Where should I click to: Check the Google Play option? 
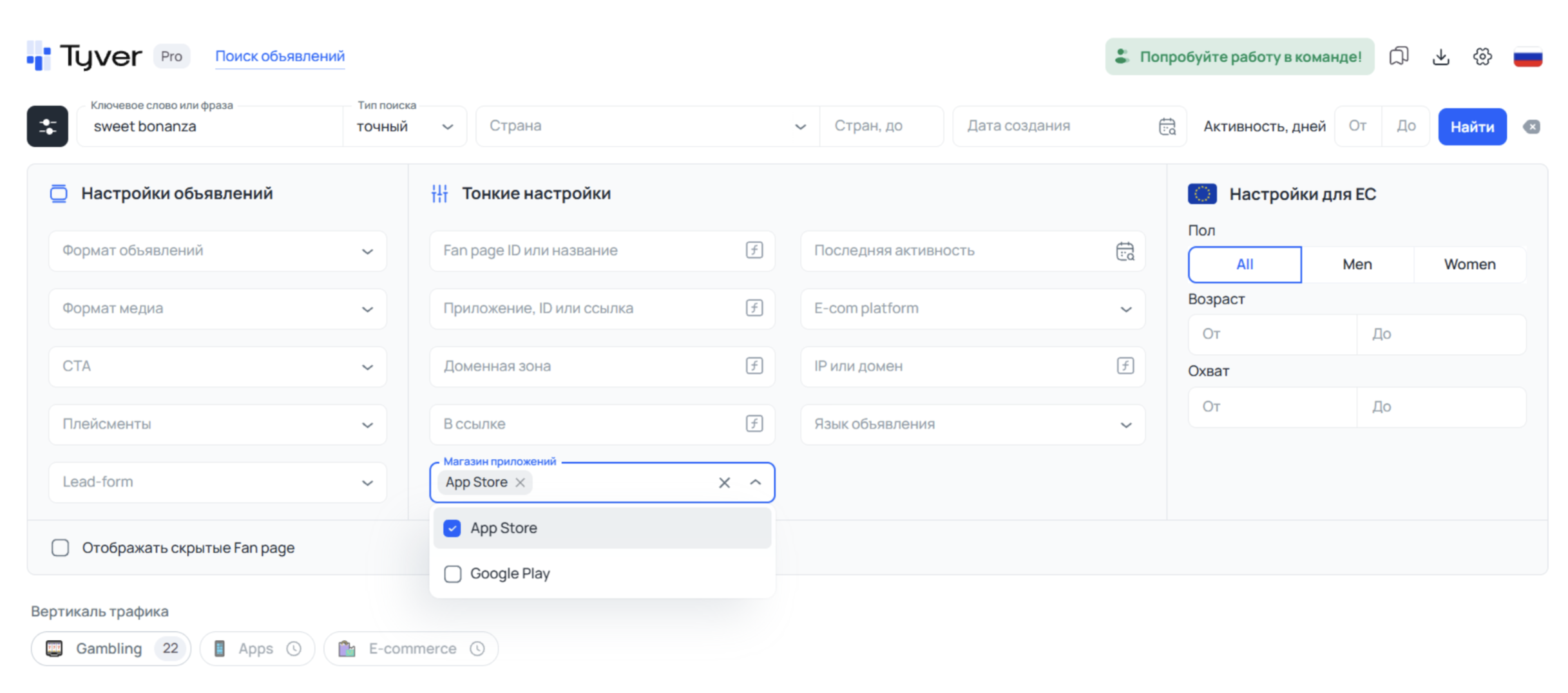(452, 574)
